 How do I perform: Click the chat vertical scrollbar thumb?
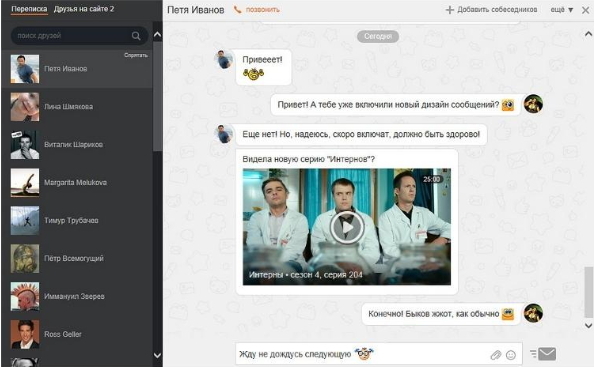click(x=589, y=292)
